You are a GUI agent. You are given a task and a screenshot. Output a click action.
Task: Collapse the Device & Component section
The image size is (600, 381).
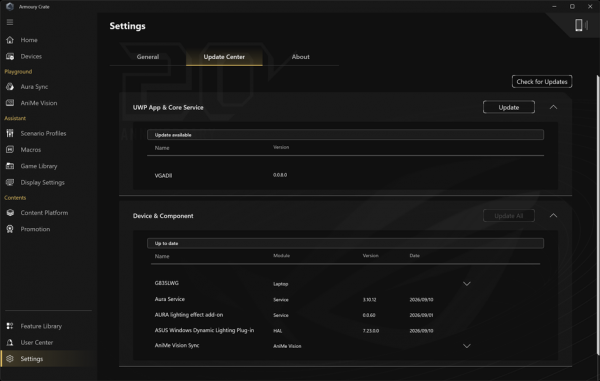click(x=553, y=216)
